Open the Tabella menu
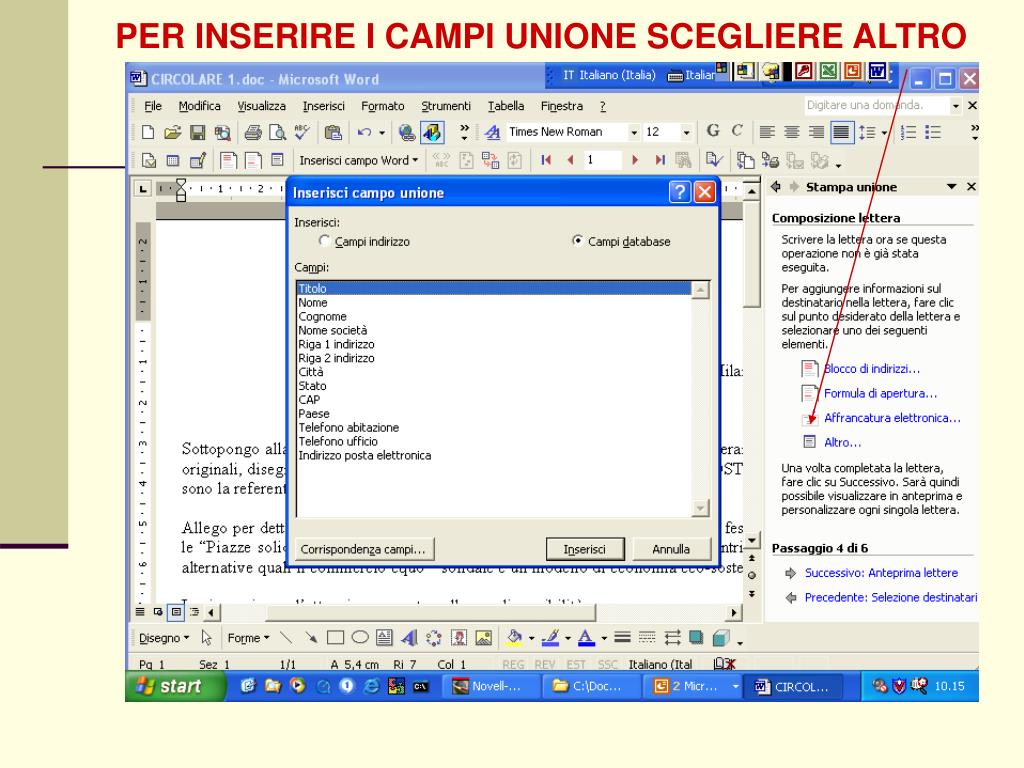This screenshot has height=768, width=1024. point(505,106)
